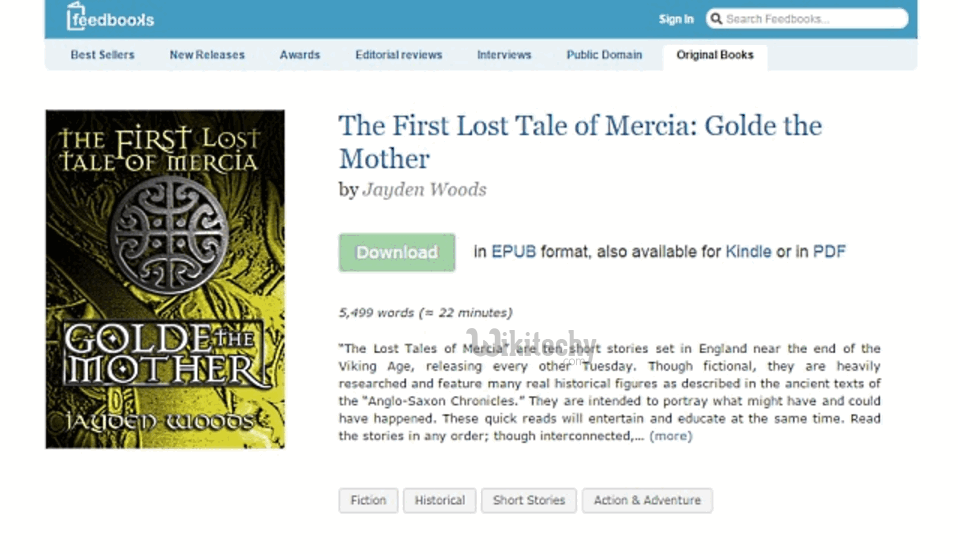958x554 pixels.
Task: Open the Public Domain tab
Action: tap(604, 55)
